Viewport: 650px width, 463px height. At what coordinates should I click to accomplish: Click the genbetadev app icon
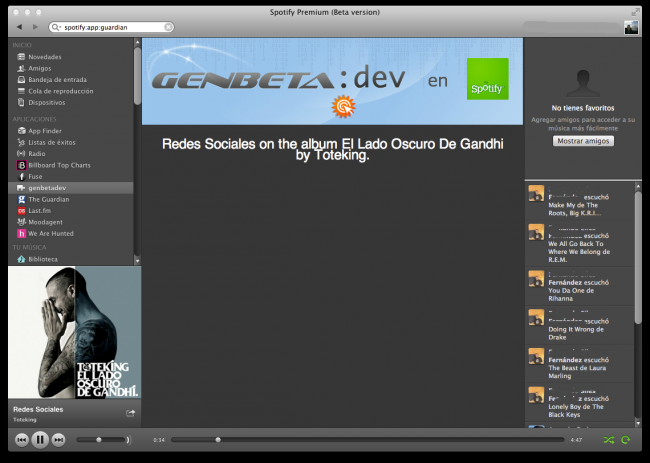(21, 188)
